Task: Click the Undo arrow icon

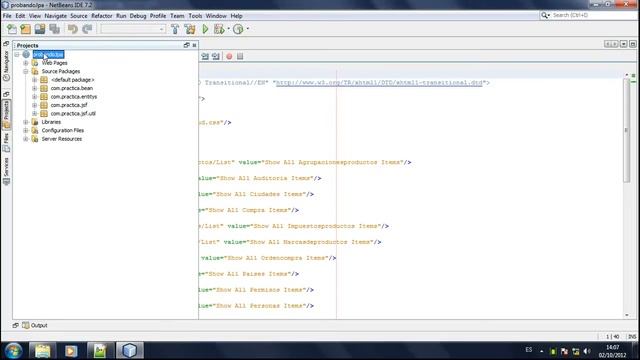Action: point(73,29)
